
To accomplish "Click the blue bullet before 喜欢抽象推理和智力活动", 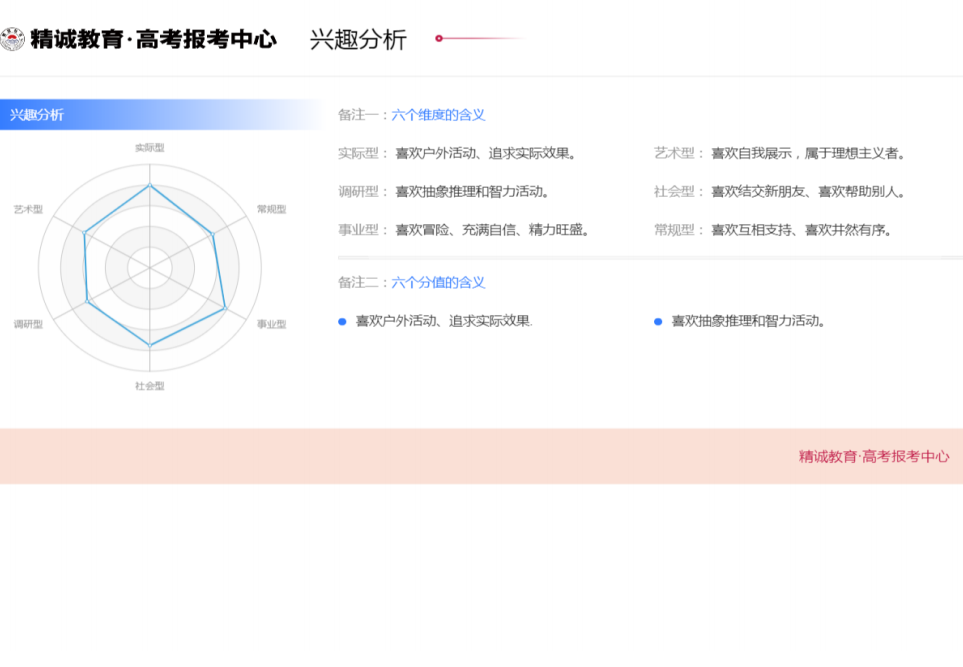I will (x=658, y=321).
